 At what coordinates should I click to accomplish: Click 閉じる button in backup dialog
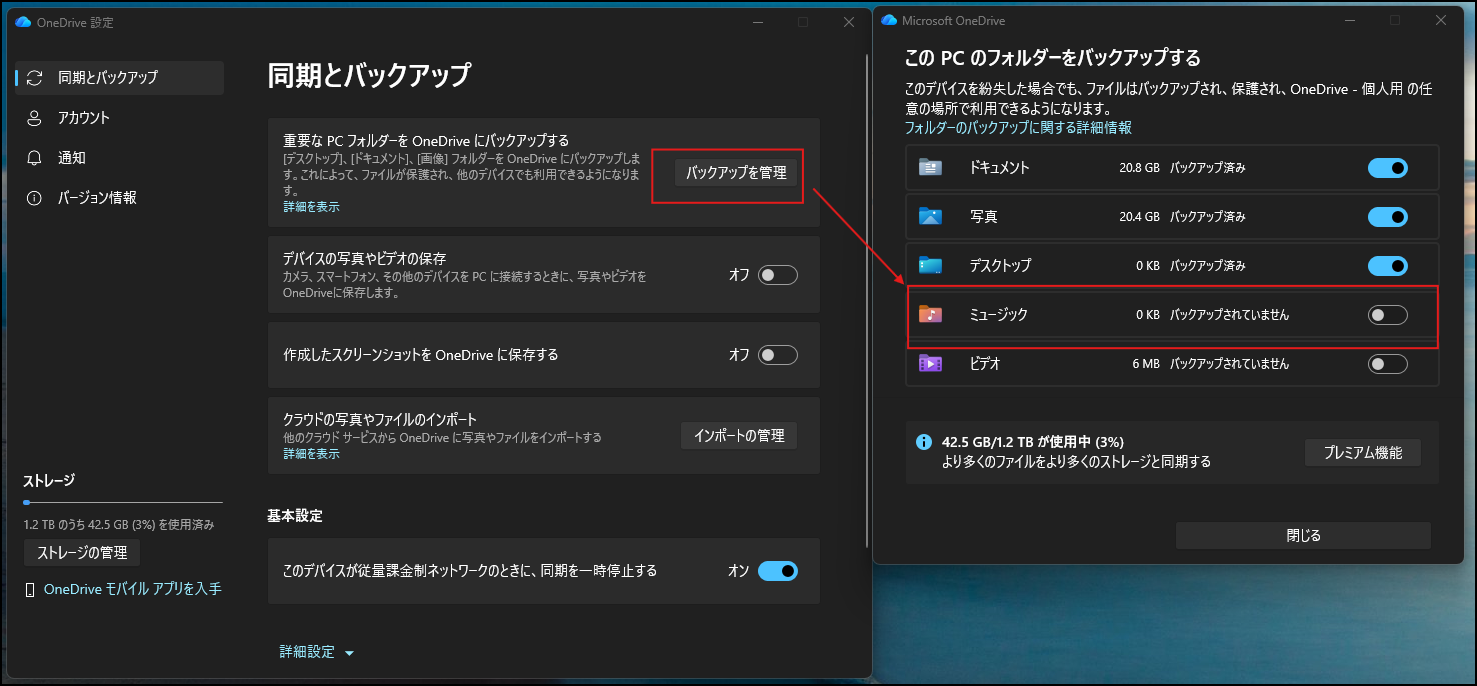tap(1303, 536)
